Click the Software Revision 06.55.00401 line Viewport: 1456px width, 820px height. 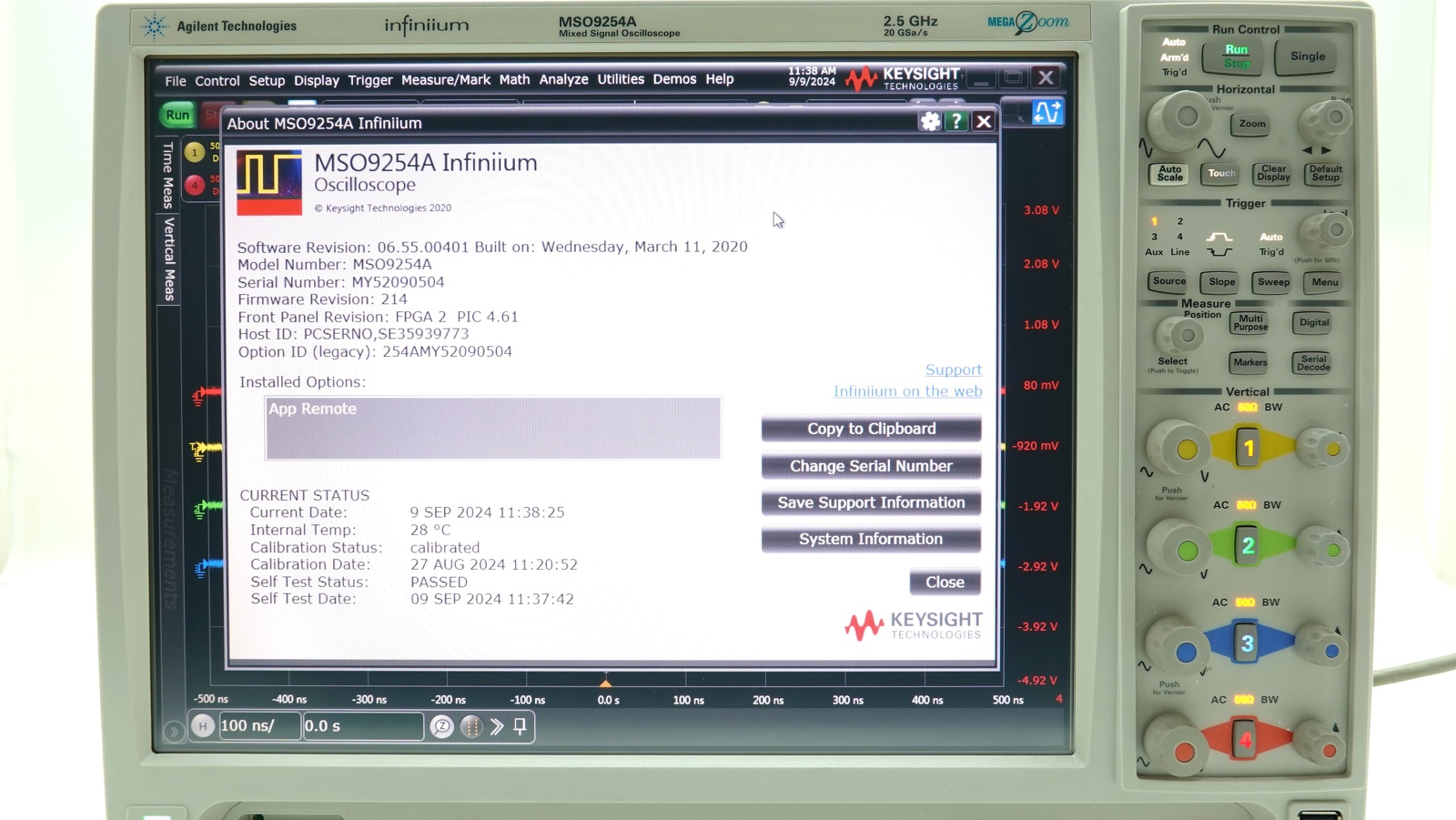coord(492,247)
